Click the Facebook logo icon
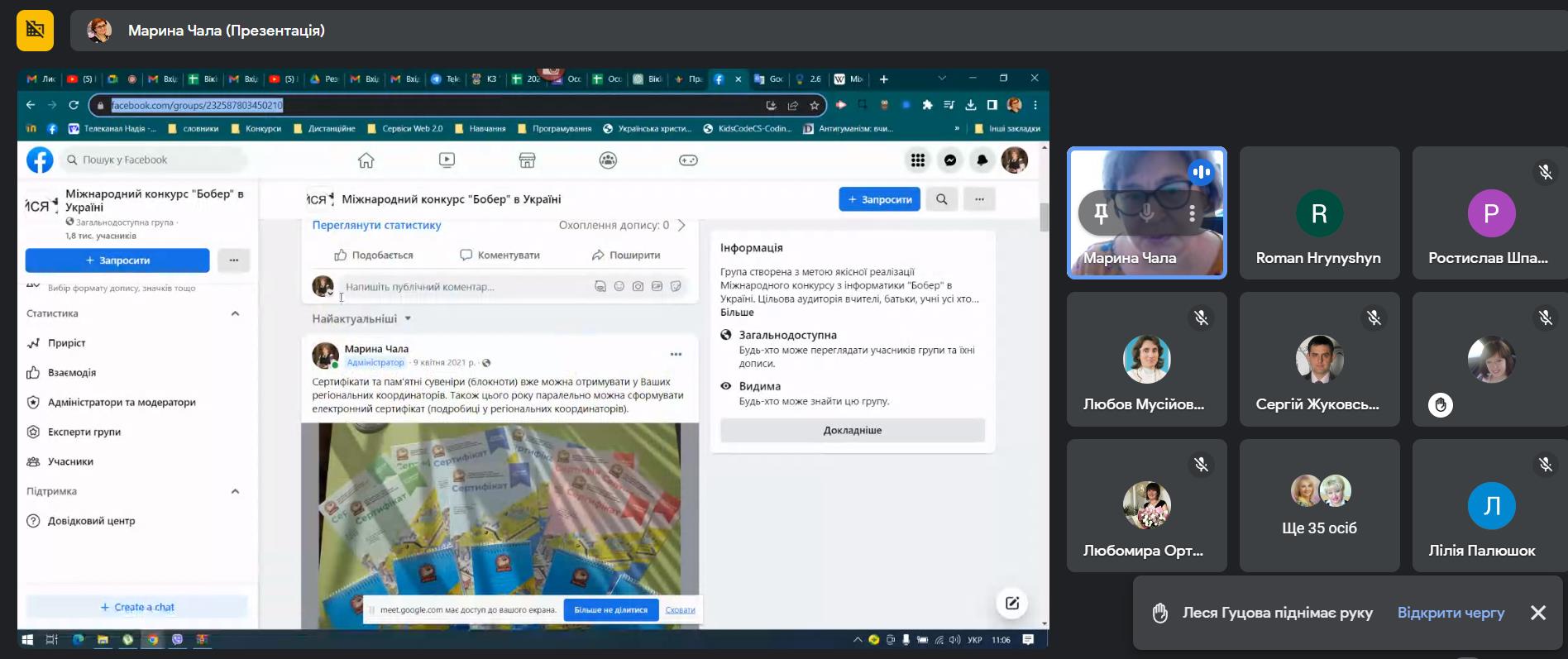The height and width of the screenshot is (659, 1568). 40,160
